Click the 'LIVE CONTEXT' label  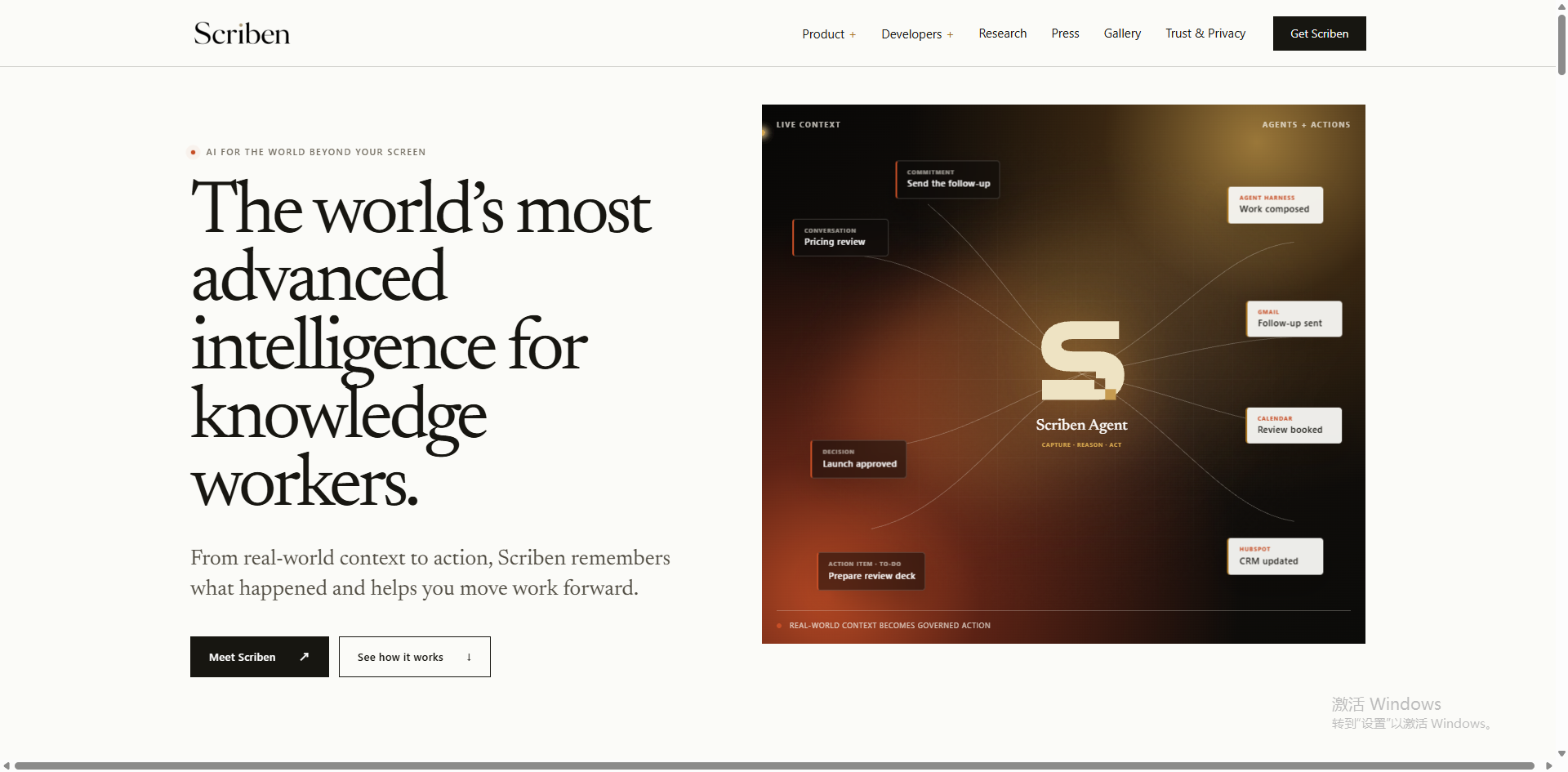pos(808,125)
